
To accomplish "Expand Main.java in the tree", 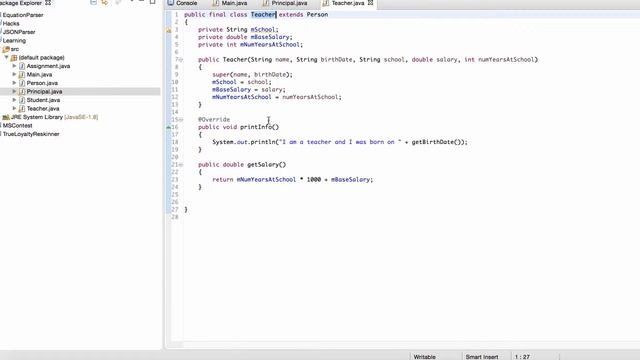I will pyautogui.click(x=14, y=74).
